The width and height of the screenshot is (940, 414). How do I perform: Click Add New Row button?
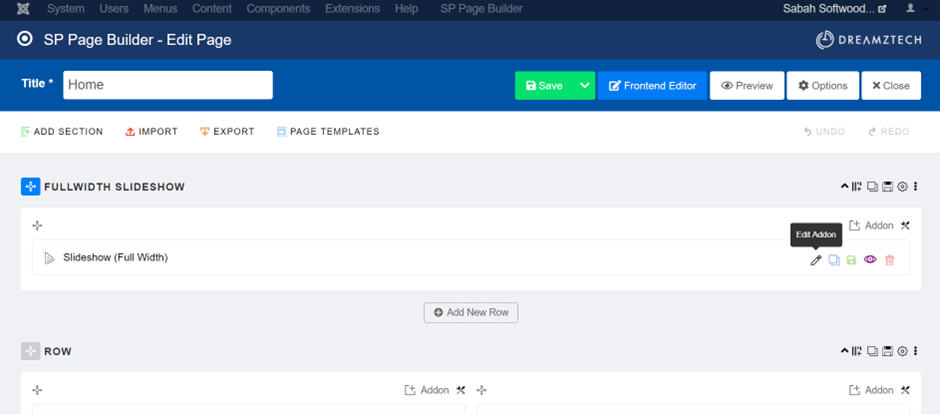(471, 313)
